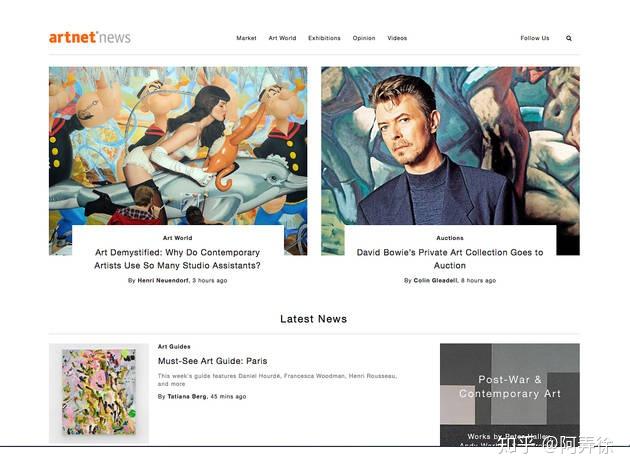Click author name Tatiana Berg

[x=187, y=396]
